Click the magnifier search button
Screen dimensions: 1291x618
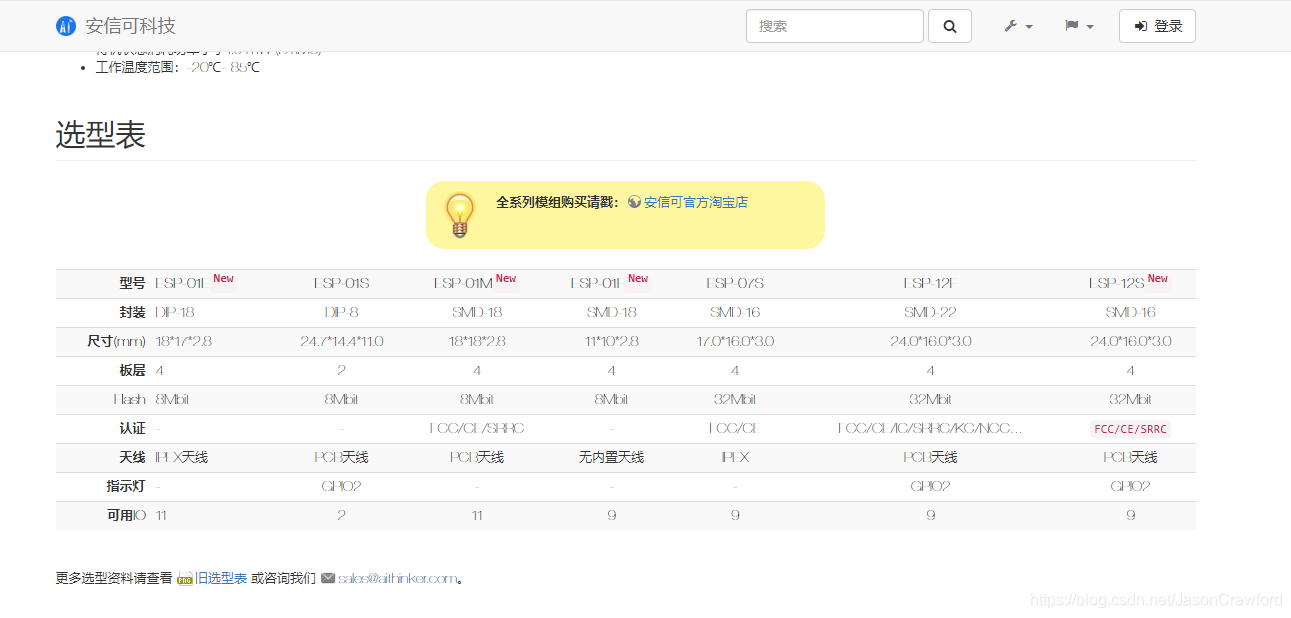pyautogui.click(x=950, y=26)
